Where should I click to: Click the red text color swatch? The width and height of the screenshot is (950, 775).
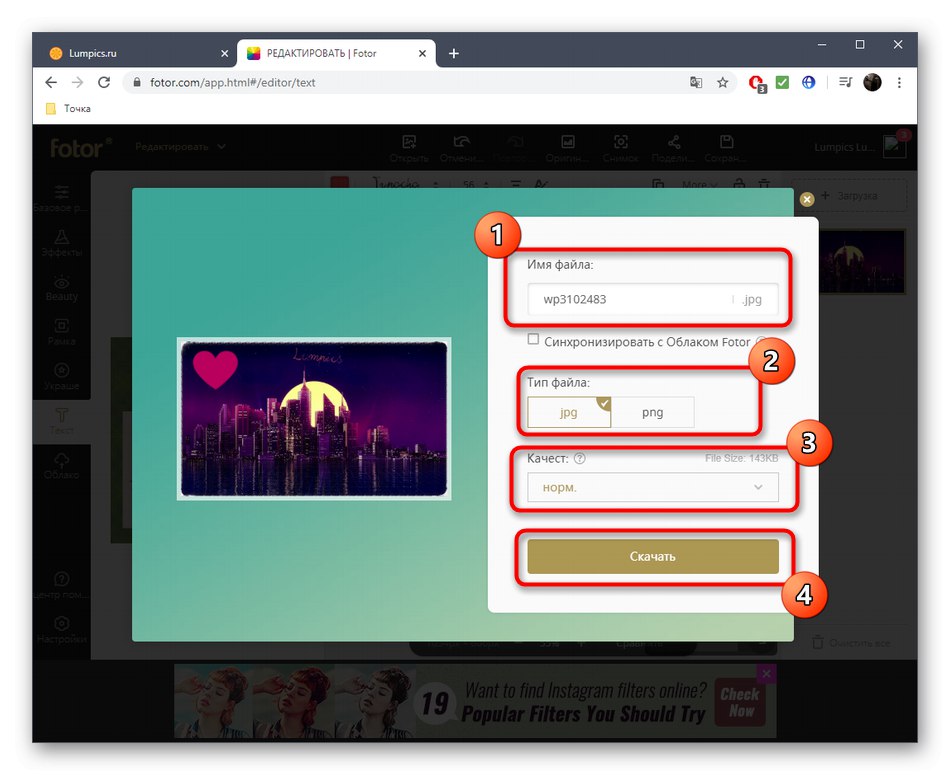(339, 183)
